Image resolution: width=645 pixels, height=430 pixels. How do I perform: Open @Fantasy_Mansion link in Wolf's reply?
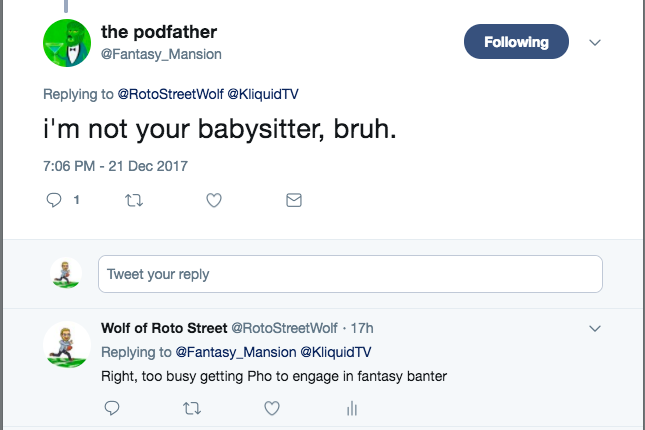(236, 352)
